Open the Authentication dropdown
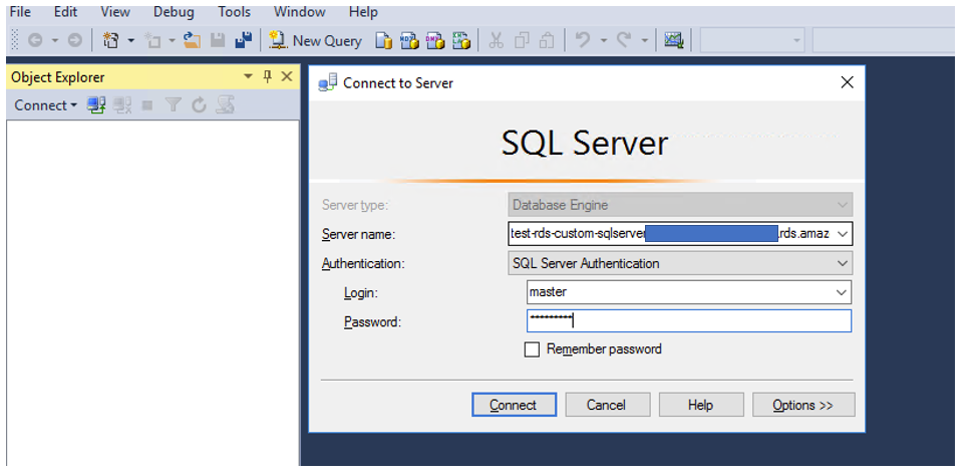The height and width of the screenshot is (474, 977). [x=680, y=263]
